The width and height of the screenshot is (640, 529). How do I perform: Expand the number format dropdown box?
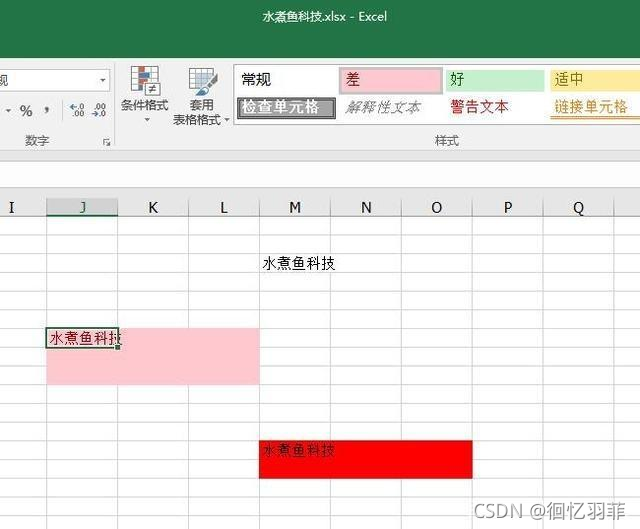click(x=103, y=80)
